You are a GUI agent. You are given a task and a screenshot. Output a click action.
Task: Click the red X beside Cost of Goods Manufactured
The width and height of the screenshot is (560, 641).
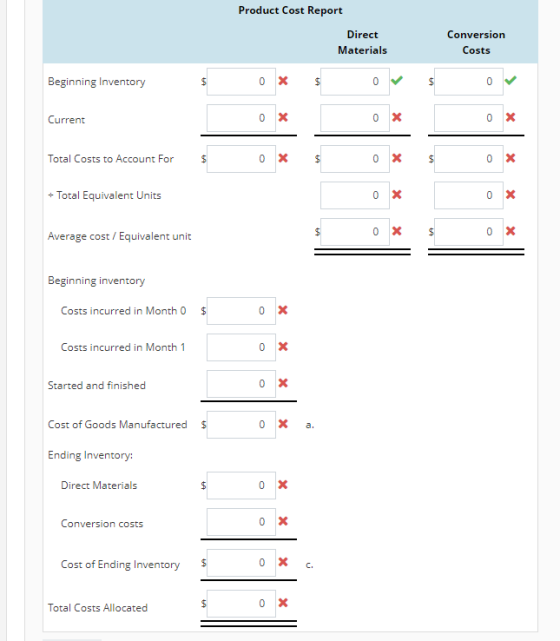click(x=283, y=424)
